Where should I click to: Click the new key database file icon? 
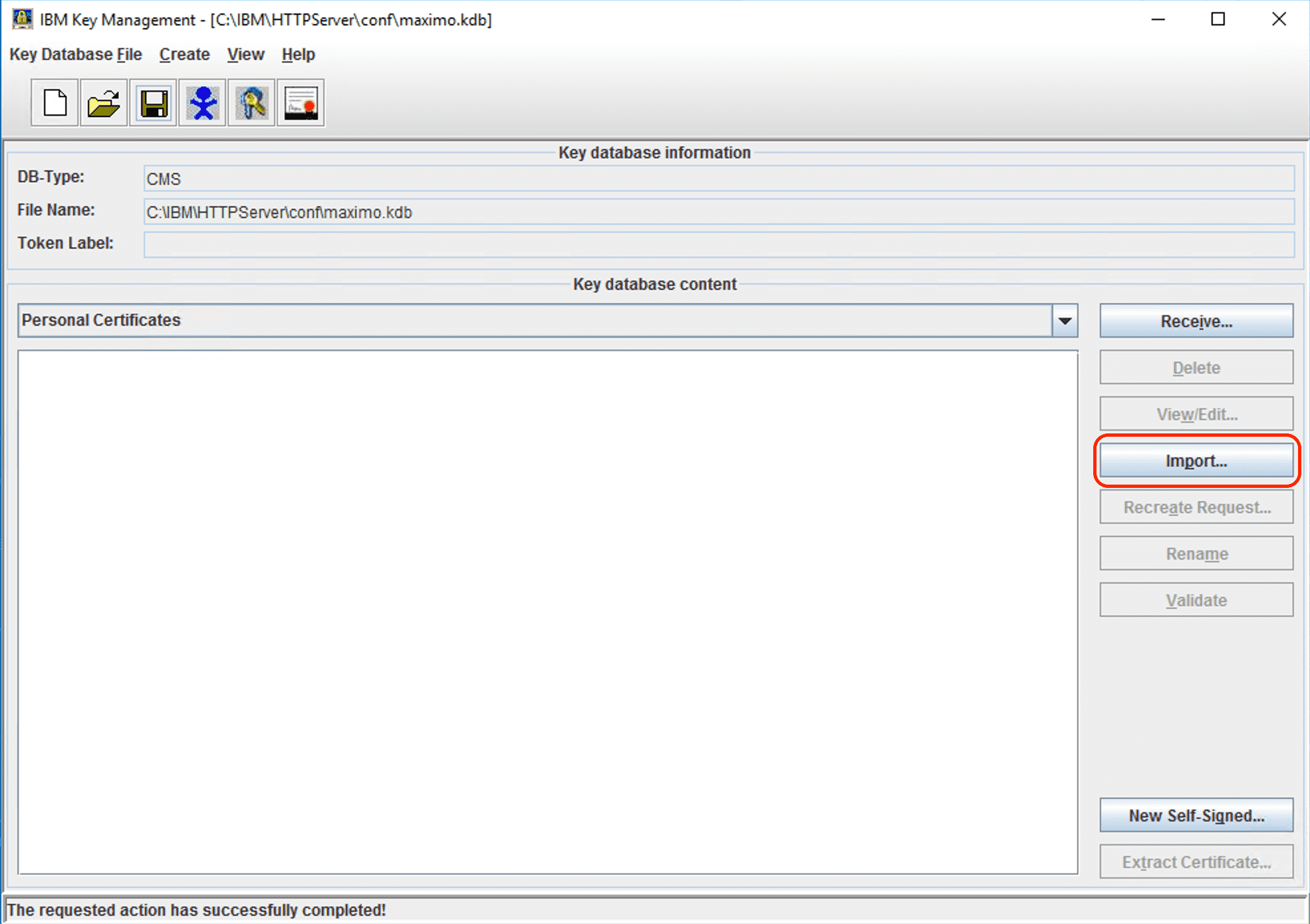tap(55, 103)
